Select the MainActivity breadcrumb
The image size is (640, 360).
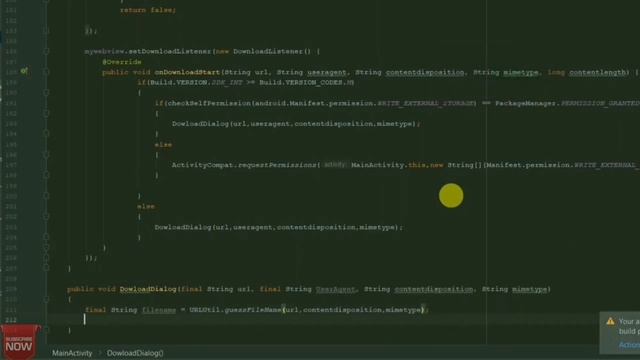point(72,353)
